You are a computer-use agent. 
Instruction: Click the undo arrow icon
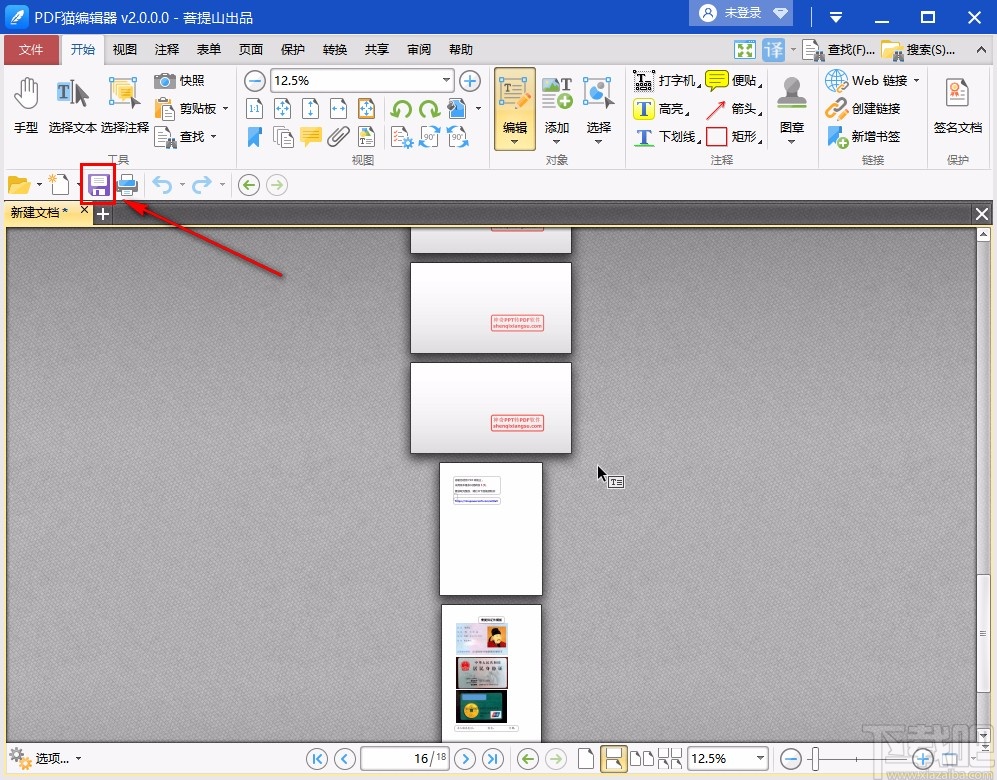pos(163,185)
